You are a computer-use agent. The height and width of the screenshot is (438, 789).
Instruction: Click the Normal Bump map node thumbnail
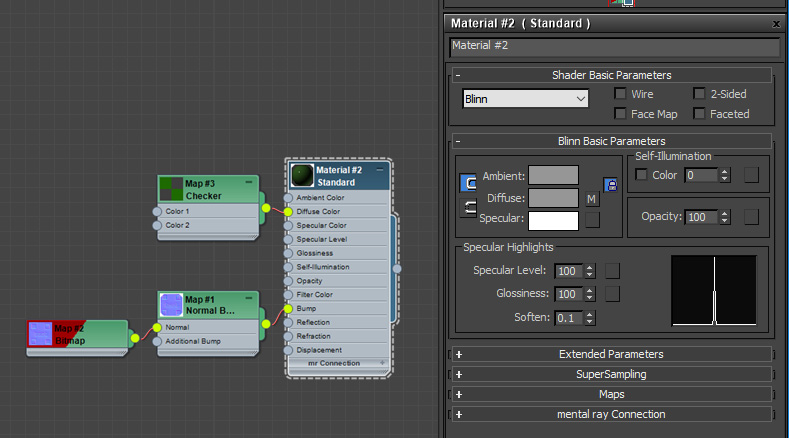click(172, 304)
